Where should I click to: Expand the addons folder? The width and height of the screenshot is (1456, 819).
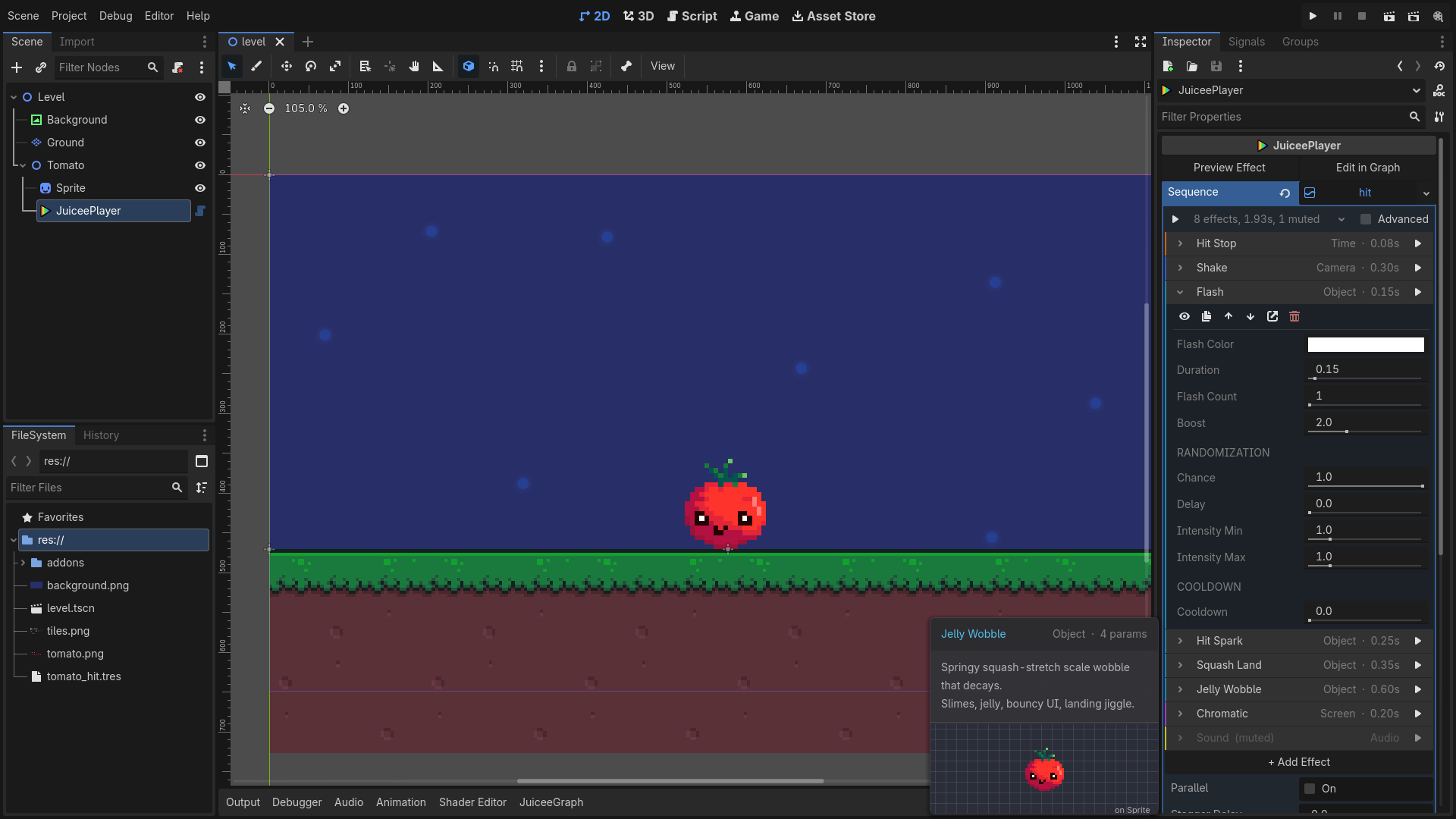[23, 563]
